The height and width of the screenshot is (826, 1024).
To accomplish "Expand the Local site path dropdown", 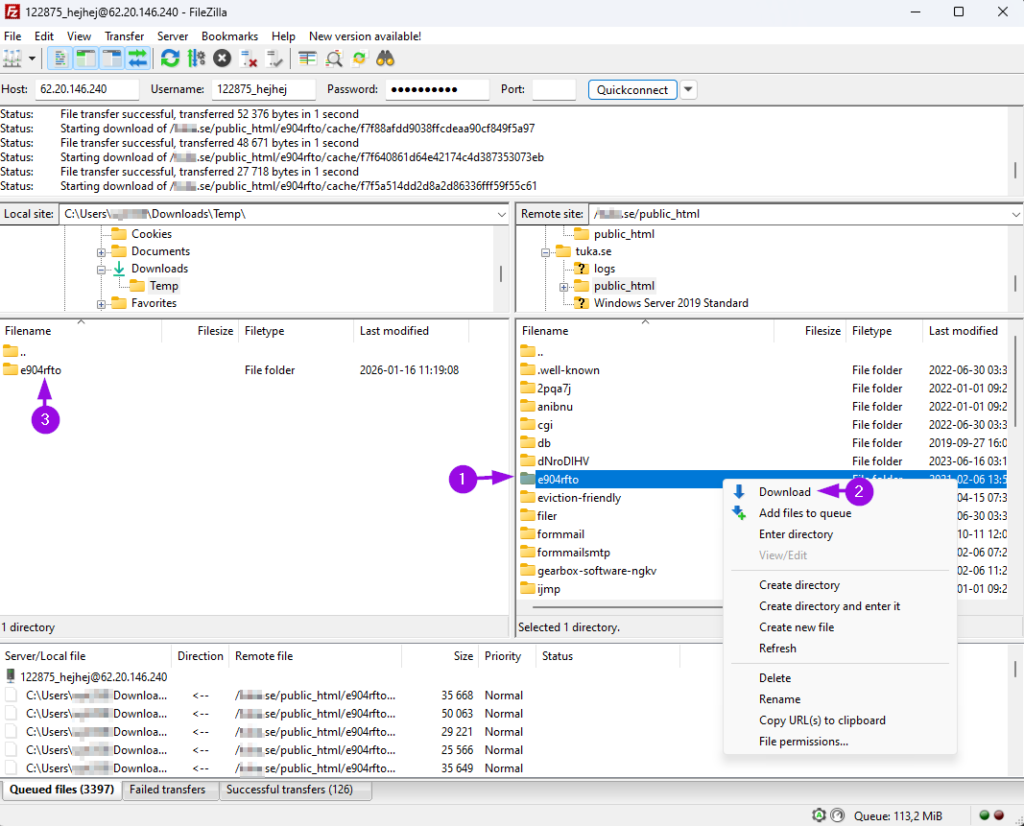I will 501,214.
